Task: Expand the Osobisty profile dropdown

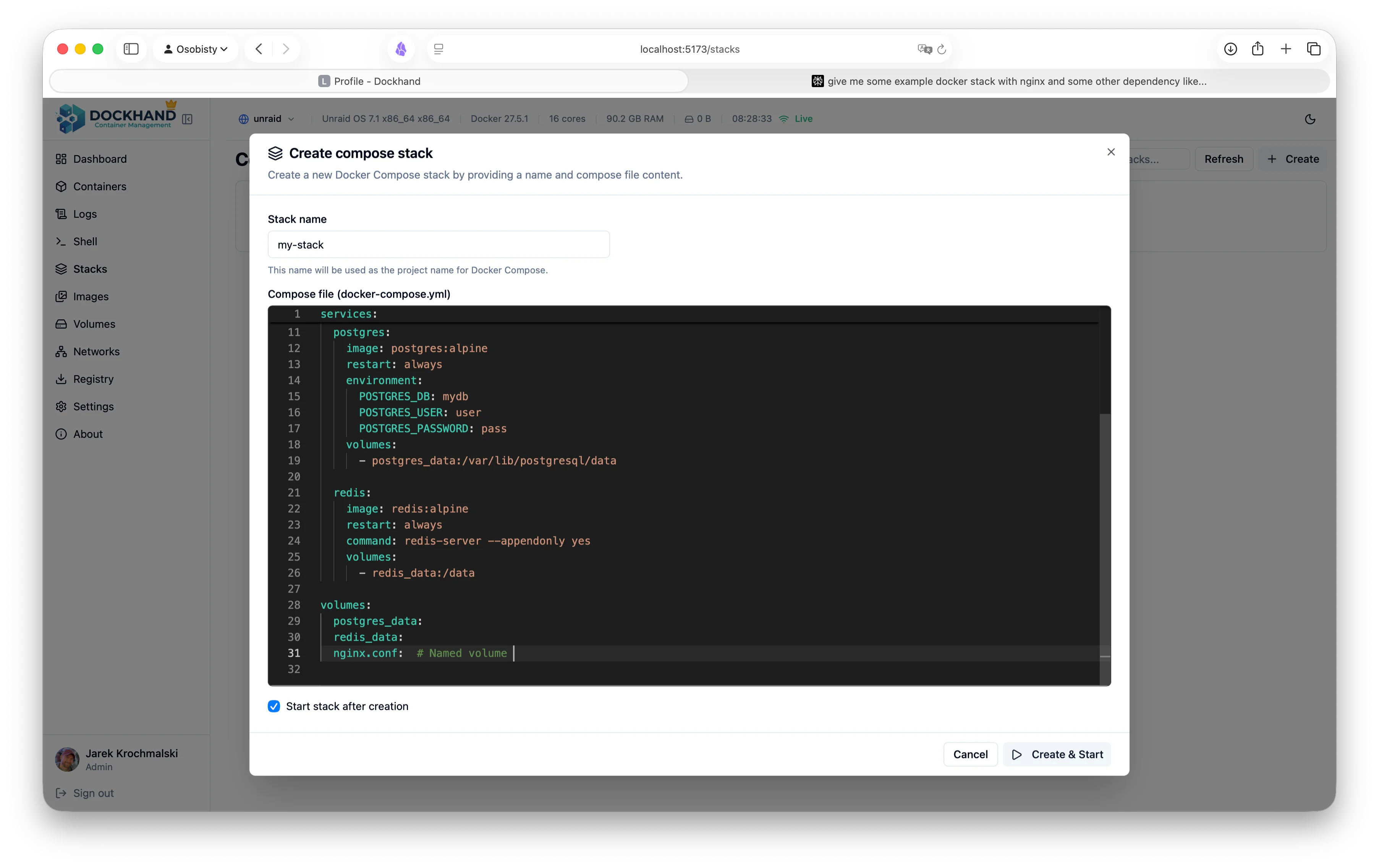Action: [195, 49]
